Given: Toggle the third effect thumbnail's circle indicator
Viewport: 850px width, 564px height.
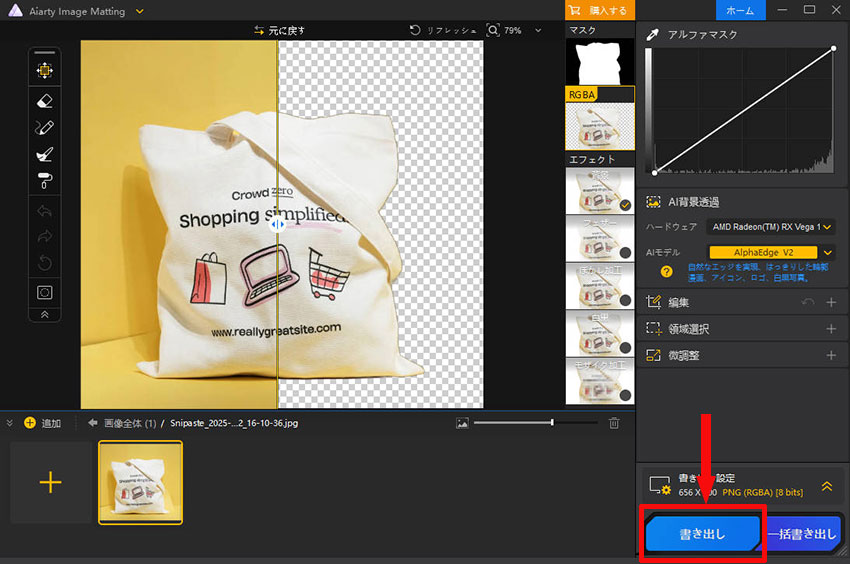Looking at the screenshot, I should click(x=625, y=300).
